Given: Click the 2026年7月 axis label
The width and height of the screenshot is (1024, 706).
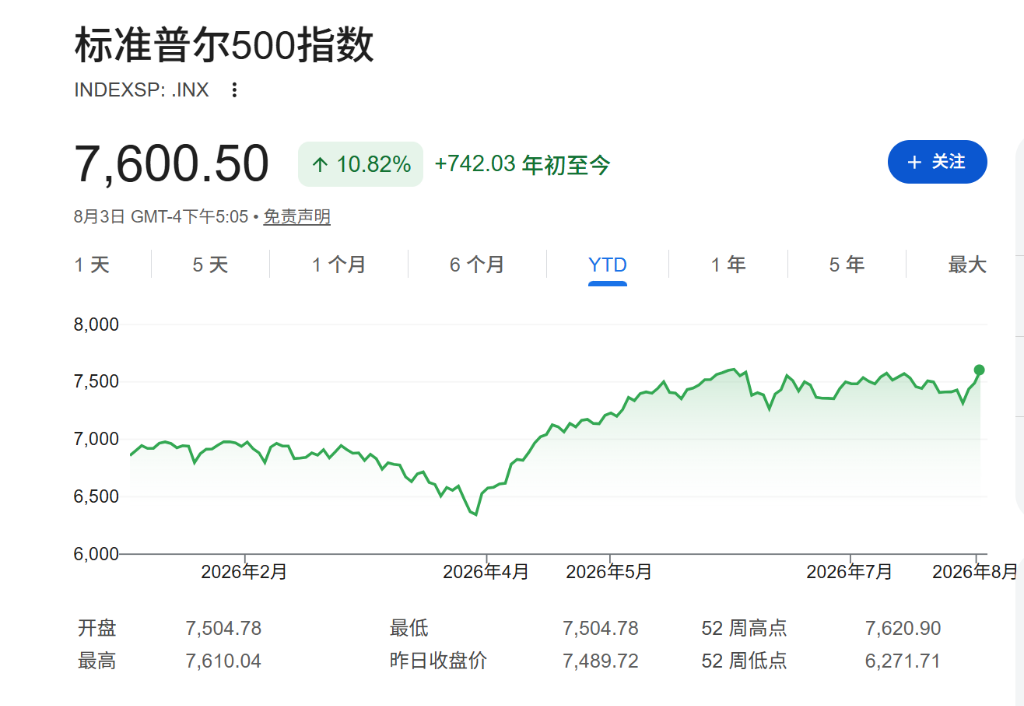Looking at the screenshot, I should tap(849, 572).
